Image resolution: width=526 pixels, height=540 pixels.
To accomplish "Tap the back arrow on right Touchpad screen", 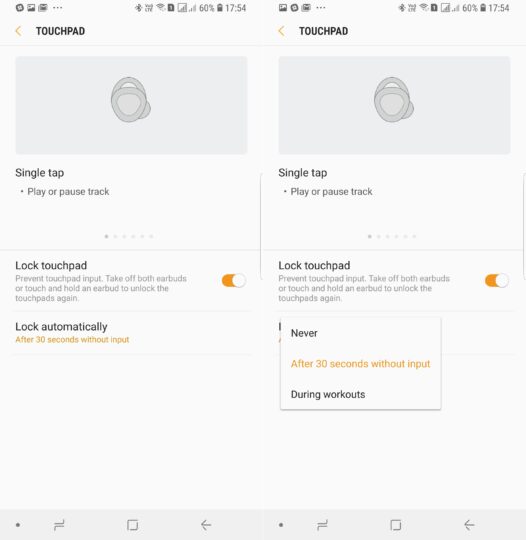I will pos(281,31).
